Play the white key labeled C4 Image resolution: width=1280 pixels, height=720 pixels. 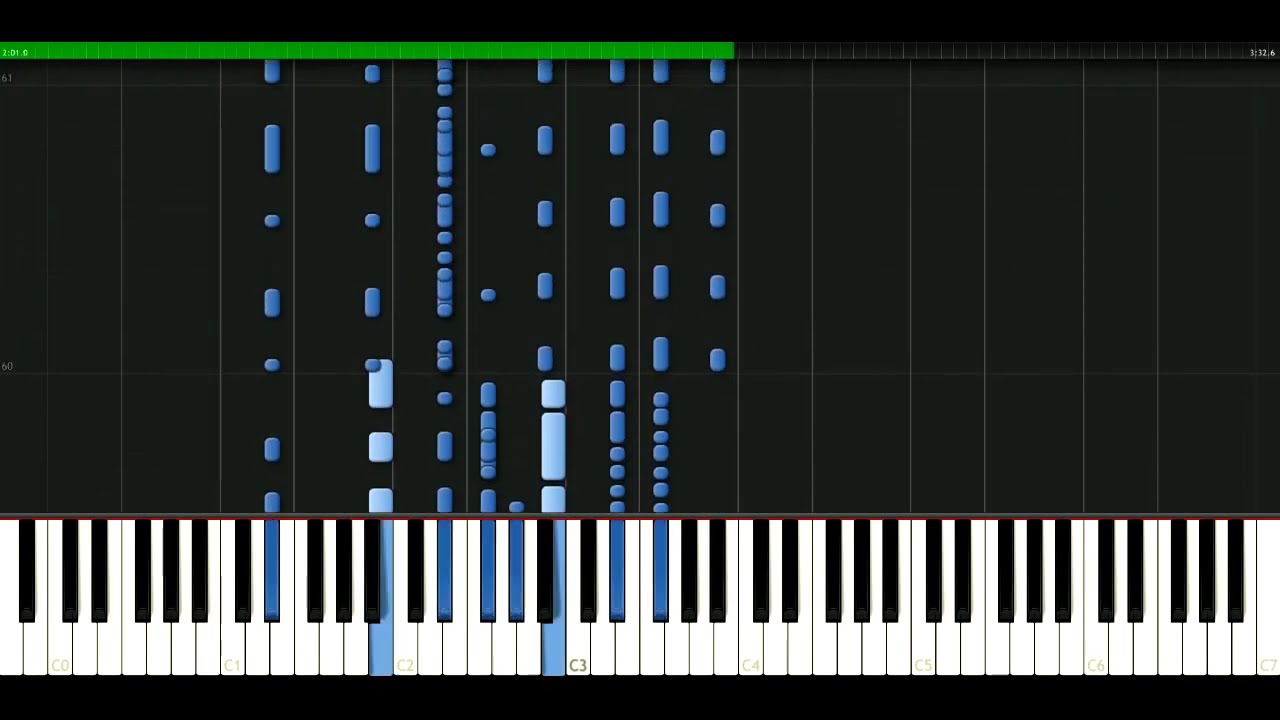(751, 650)
